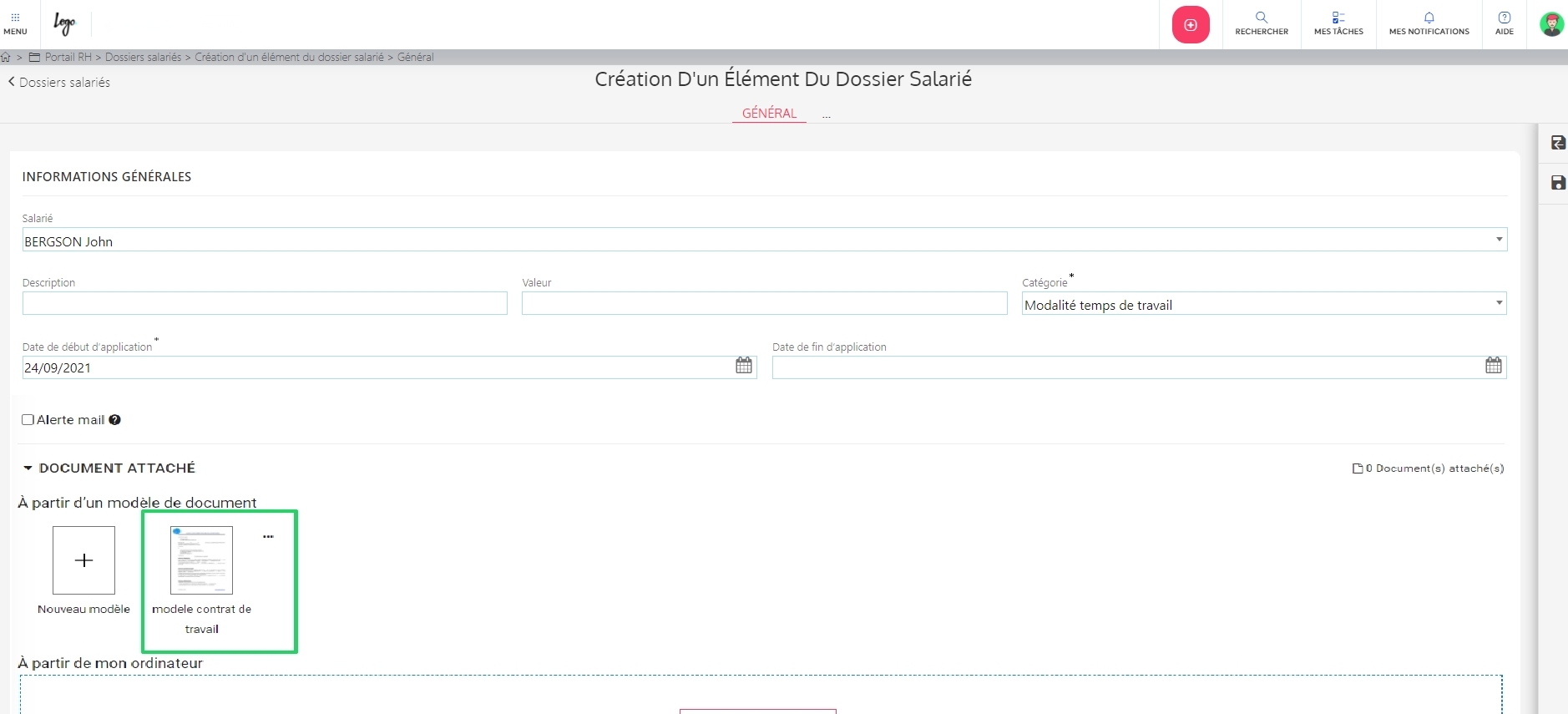The width and height of the screenshot is (1568, 714).
Task: Enable the Alerte mail checkbox
Action: (28, 420)
